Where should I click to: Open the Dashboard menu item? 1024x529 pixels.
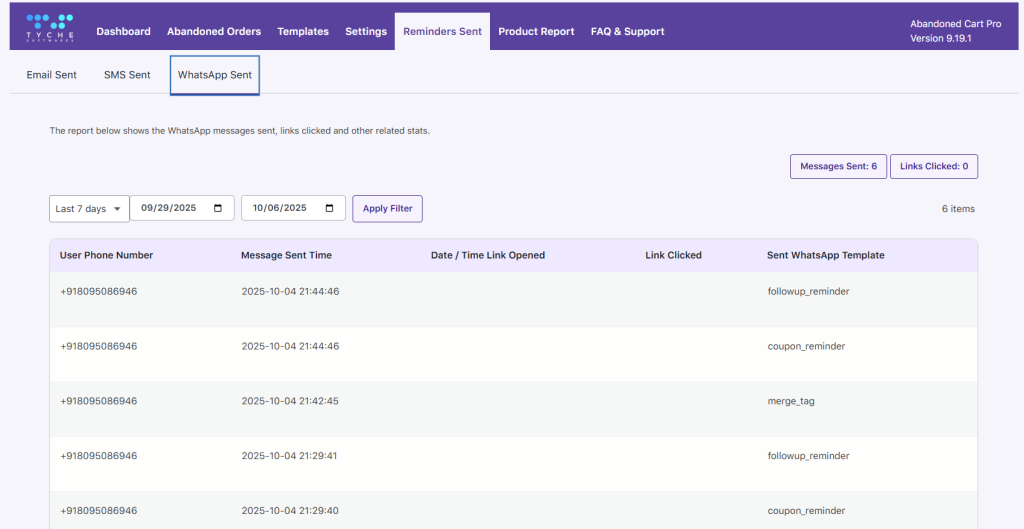point(123,32)
